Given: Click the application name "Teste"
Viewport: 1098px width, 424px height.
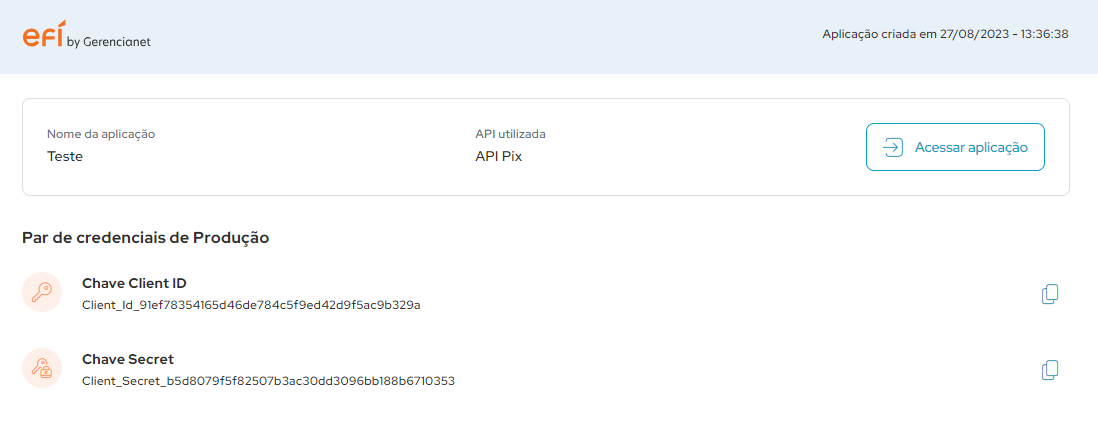Looking at the screenshot, I should point(65,156).
